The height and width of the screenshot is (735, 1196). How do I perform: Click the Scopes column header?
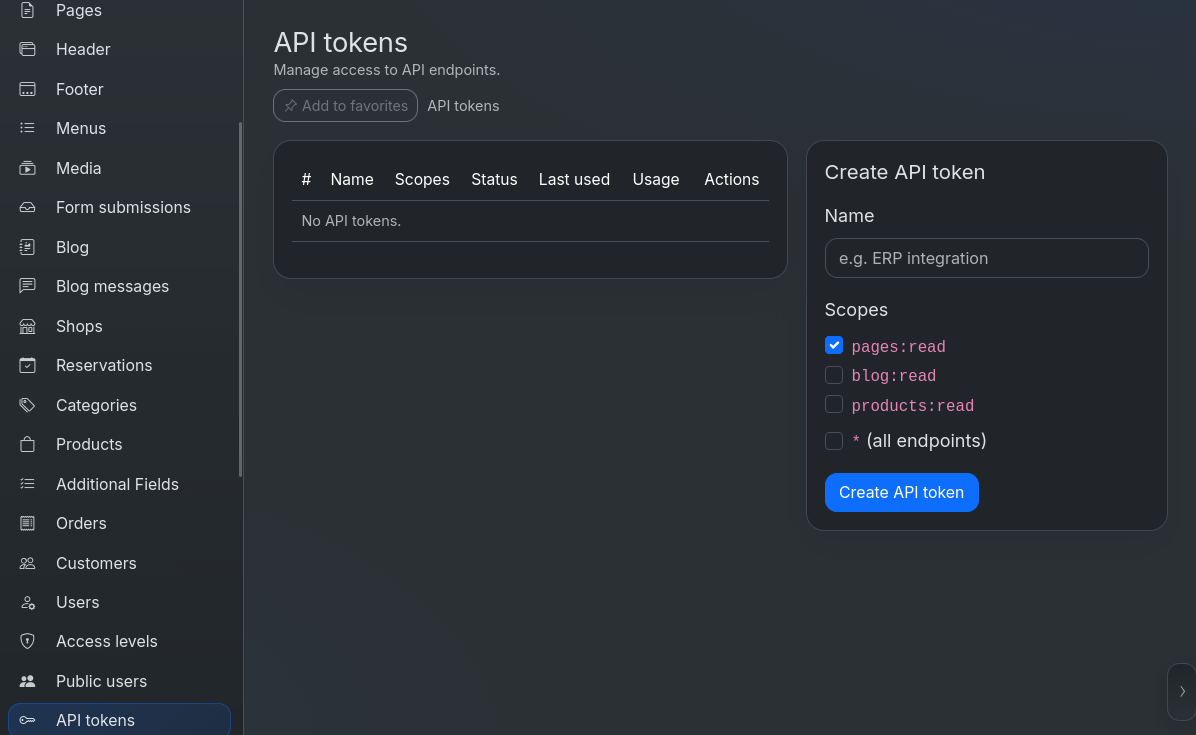pyautogui.click(x=422, y=179)
